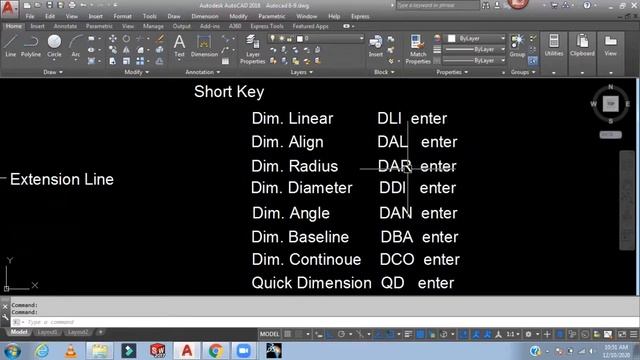
Task: Add a new layout with plus tab
Action: [x=100, y=332]
